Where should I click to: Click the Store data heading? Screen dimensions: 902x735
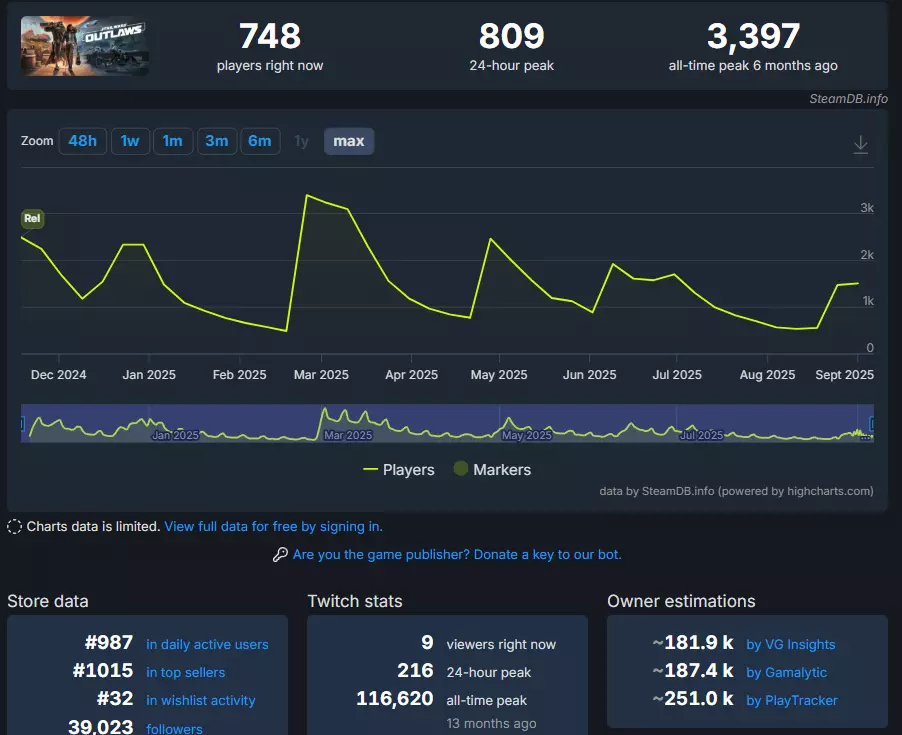tap(48, 601)
